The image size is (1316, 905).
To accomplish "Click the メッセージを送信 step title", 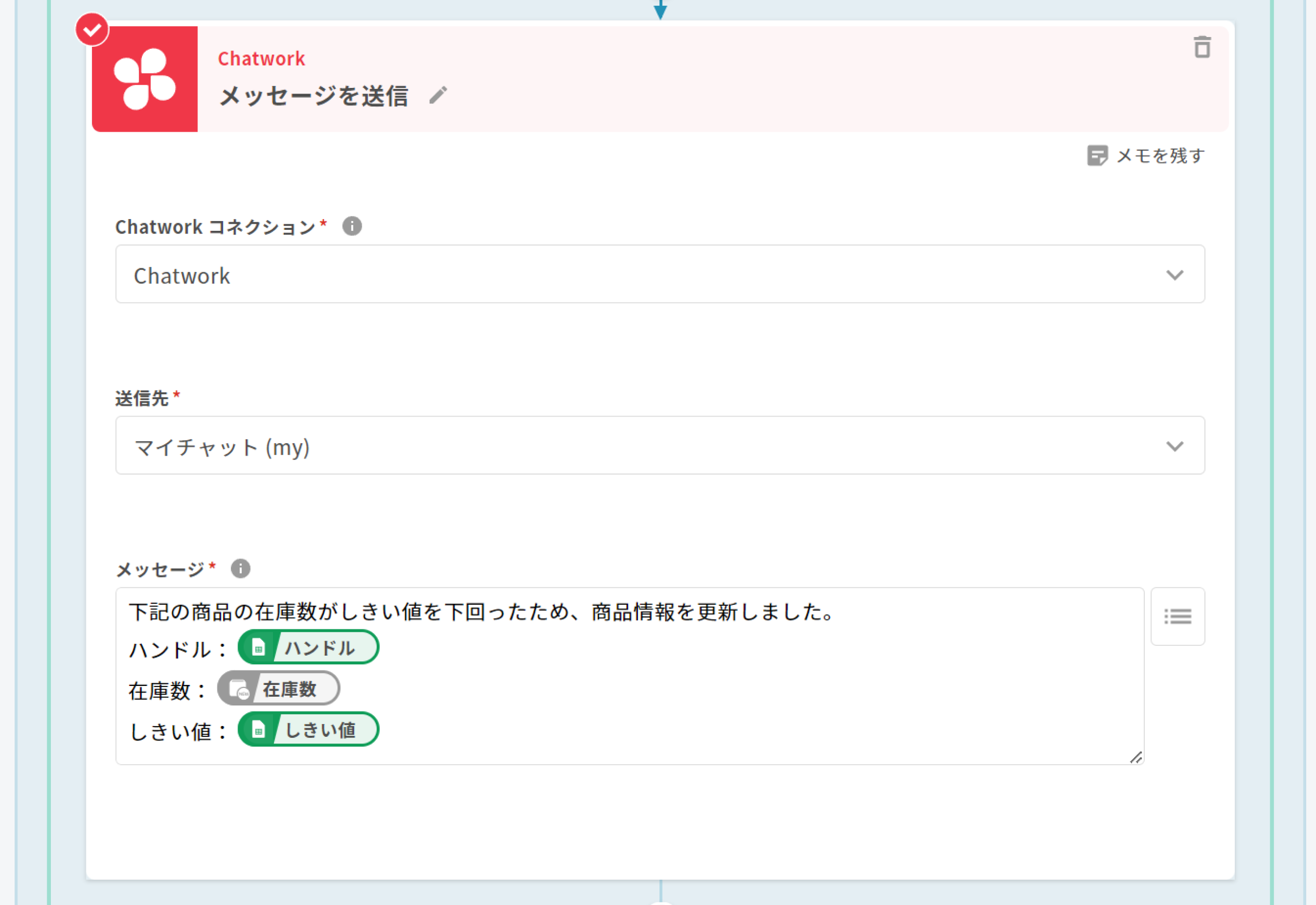I will pyautogui.click(x=314, y=96).
